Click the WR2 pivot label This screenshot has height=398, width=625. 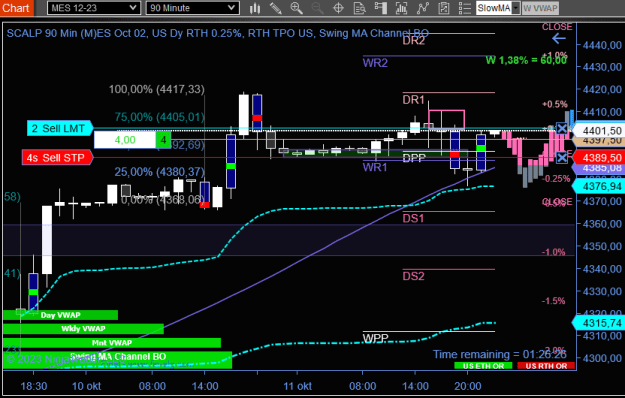[x=375, y=63]
